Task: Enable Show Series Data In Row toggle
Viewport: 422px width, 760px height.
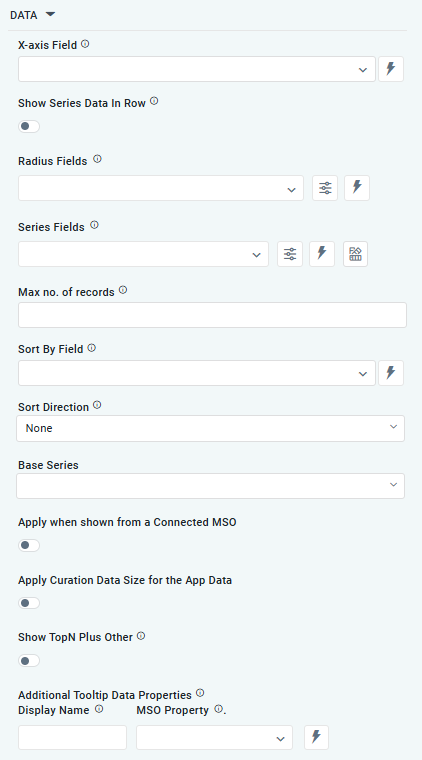Action: click(x=29, y=127)
